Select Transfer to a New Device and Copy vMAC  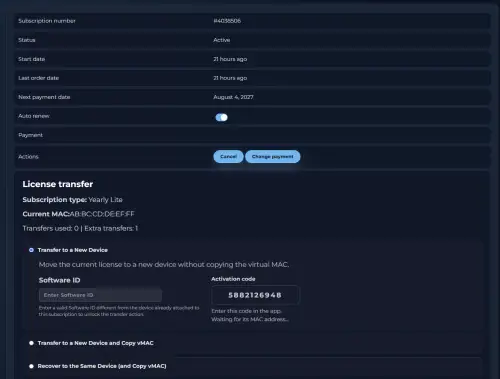[31, 343]
